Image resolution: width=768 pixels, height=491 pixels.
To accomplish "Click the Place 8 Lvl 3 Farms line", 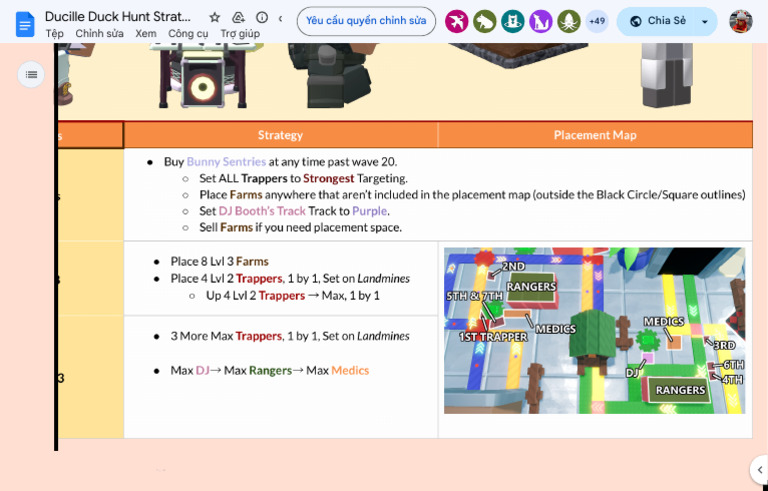I will coord(219,261).
